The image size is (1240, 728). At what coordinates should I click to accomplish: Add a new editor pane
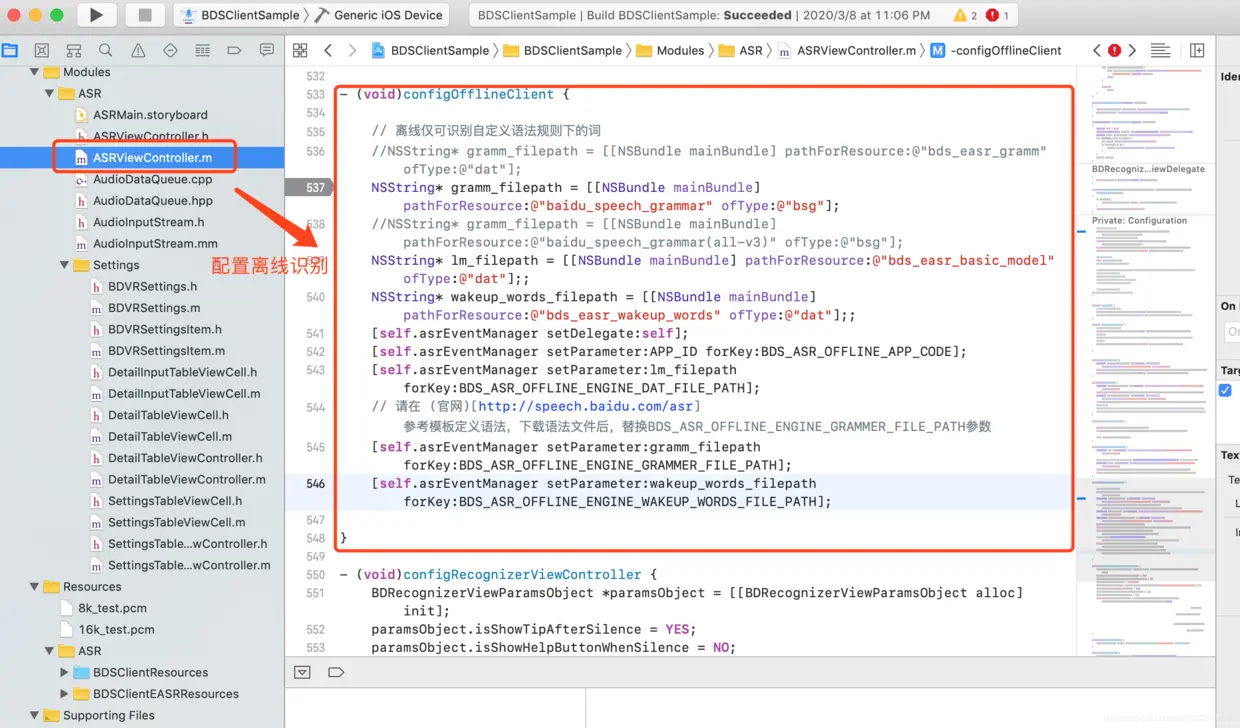1197,50
